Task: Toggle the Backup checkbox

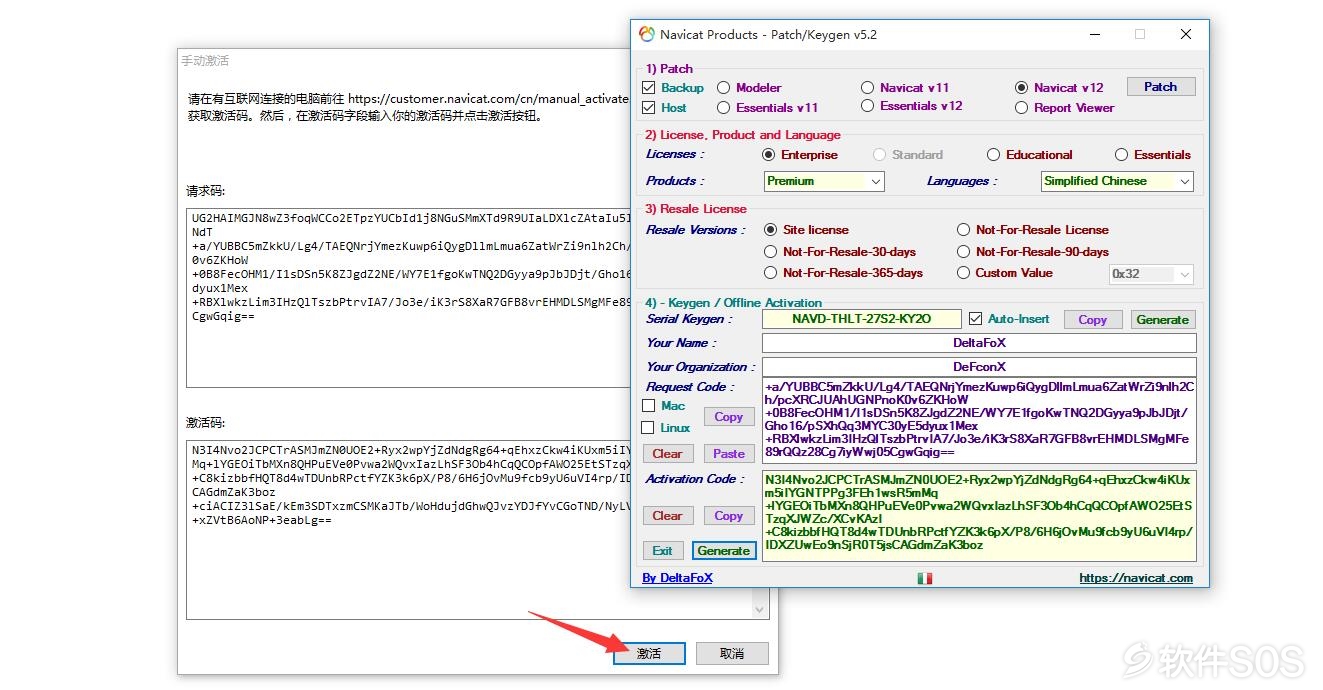Action: [648, 88]
